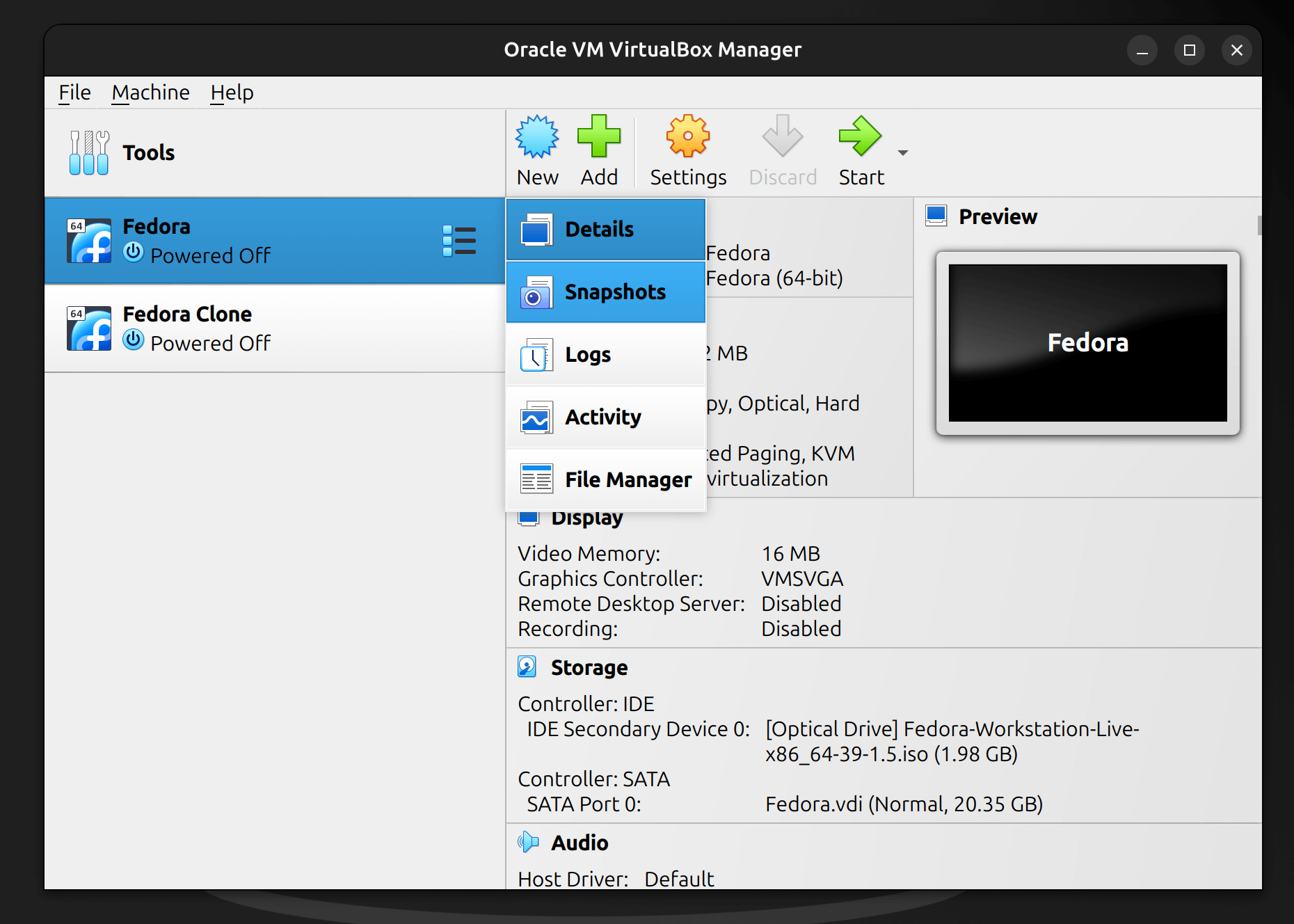Select the Snapshots camera icon

(x=534, y=292)
